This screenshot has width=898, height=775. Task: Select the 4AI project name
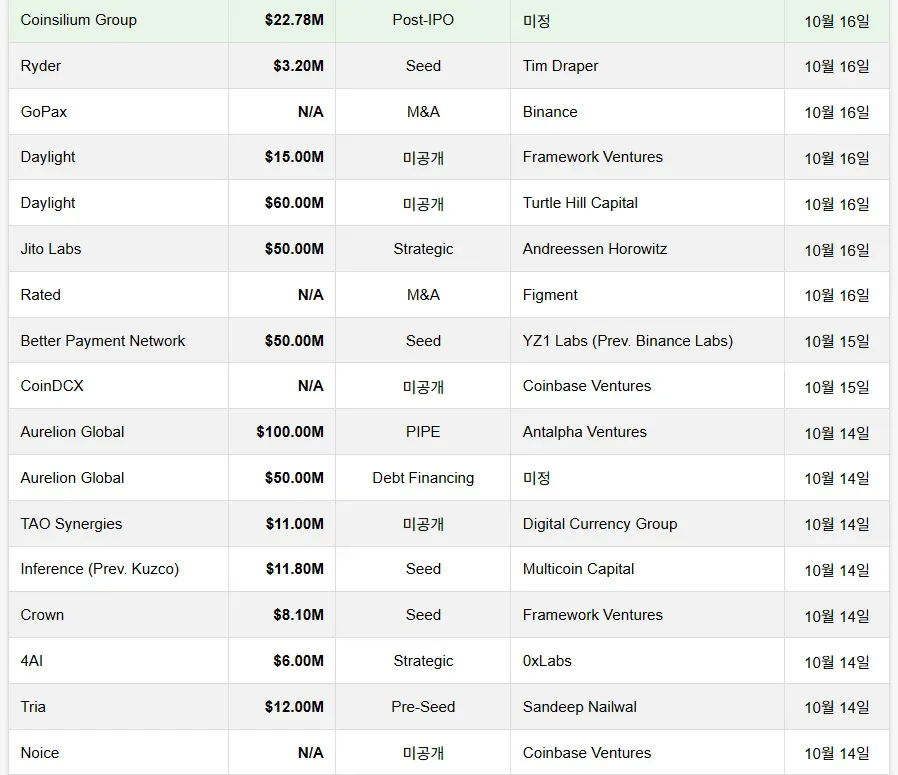pyautogui.click(x=32, y=661)
